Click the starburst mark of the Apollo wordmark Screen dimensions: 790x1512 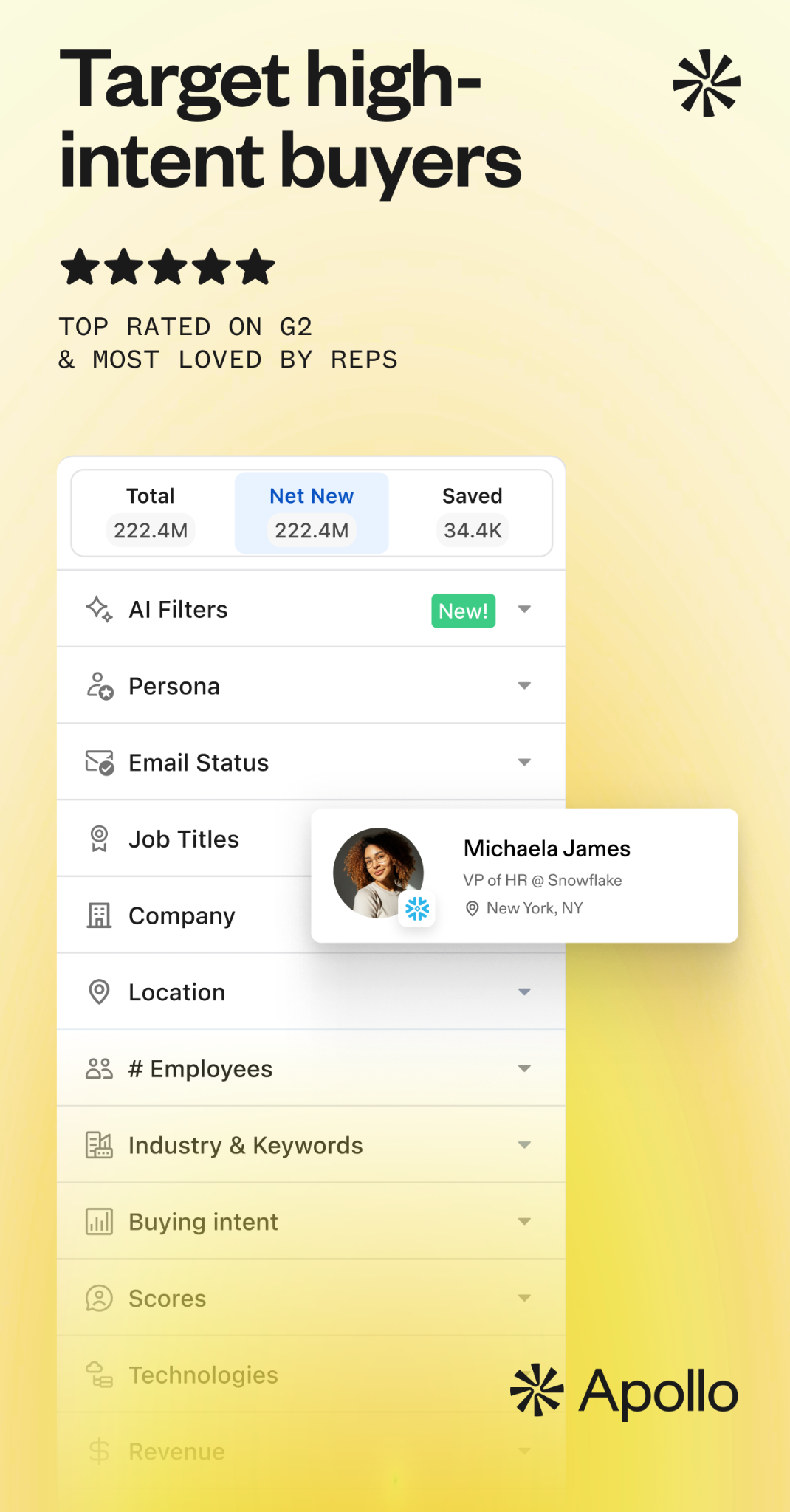[537, 1389]
